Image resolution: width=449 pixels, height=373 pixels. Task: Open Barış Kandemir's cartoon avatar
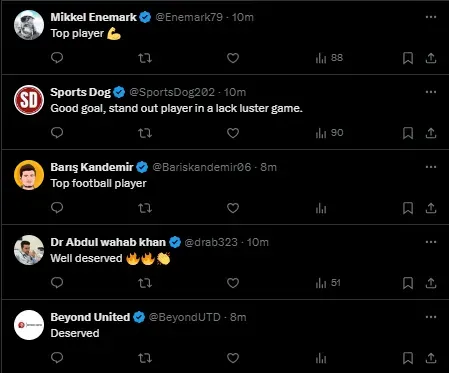[29, 175]
